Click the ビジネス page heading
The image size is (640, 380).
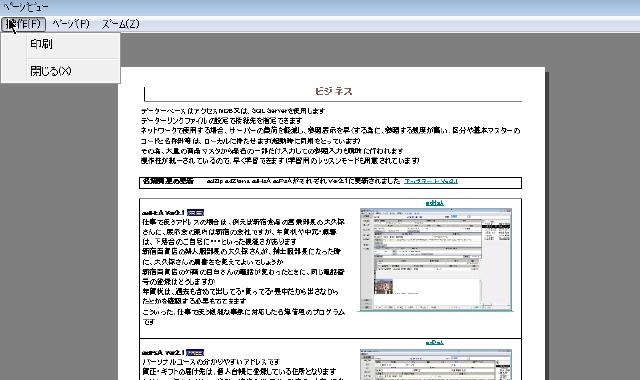333,91
